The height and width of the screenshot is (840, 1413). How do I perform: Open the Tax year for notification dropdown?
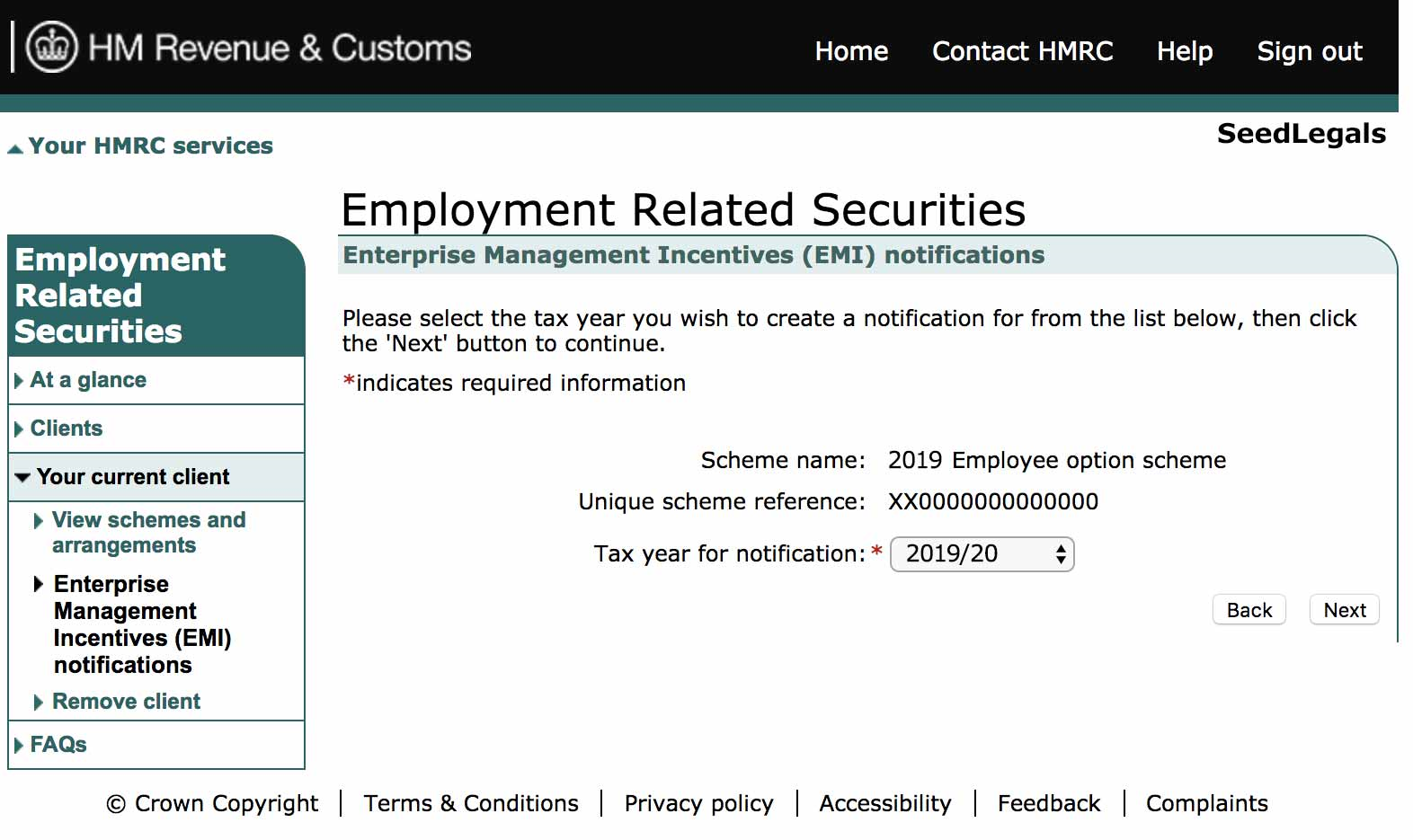[x=982, y=554]
